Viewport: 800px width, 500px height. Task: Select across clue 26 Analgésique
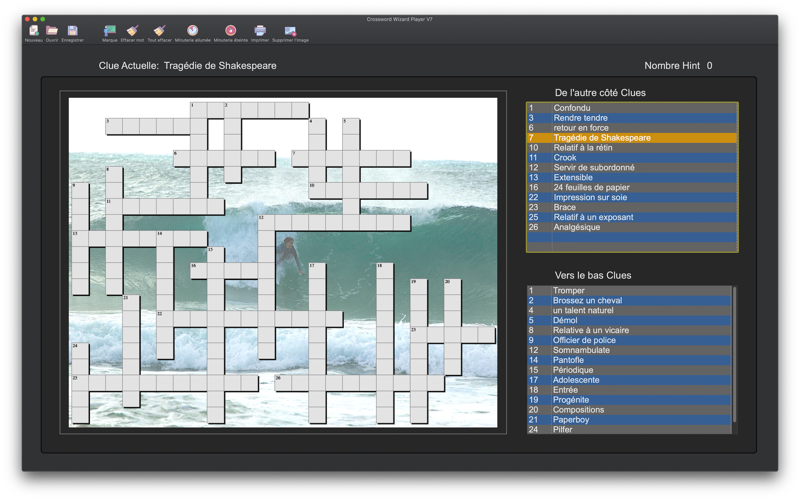point(632,227)
